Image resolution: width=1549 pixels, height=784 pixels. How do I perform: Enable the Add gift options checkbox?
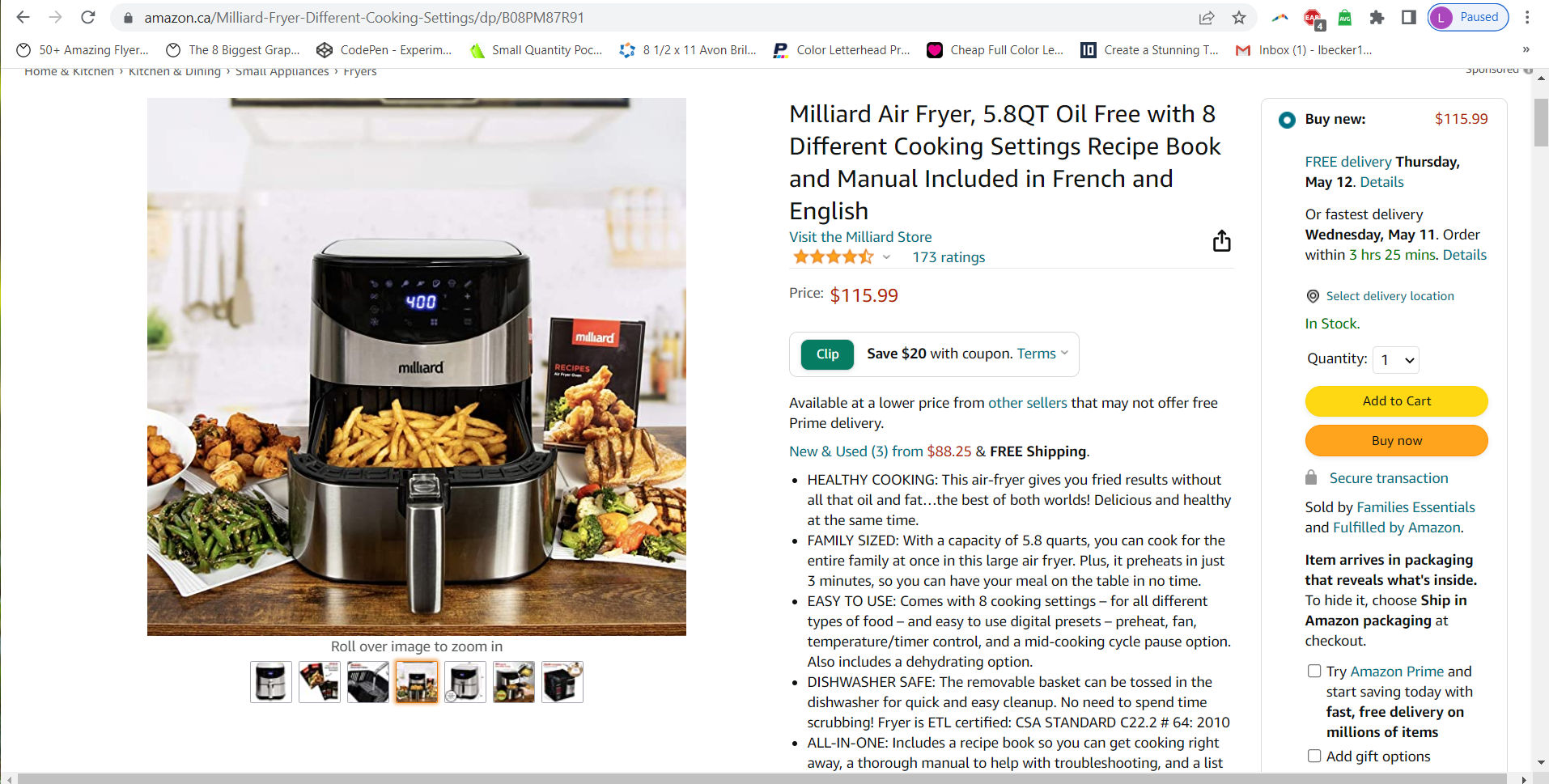pyautogui.click(x=1314, y=756)
